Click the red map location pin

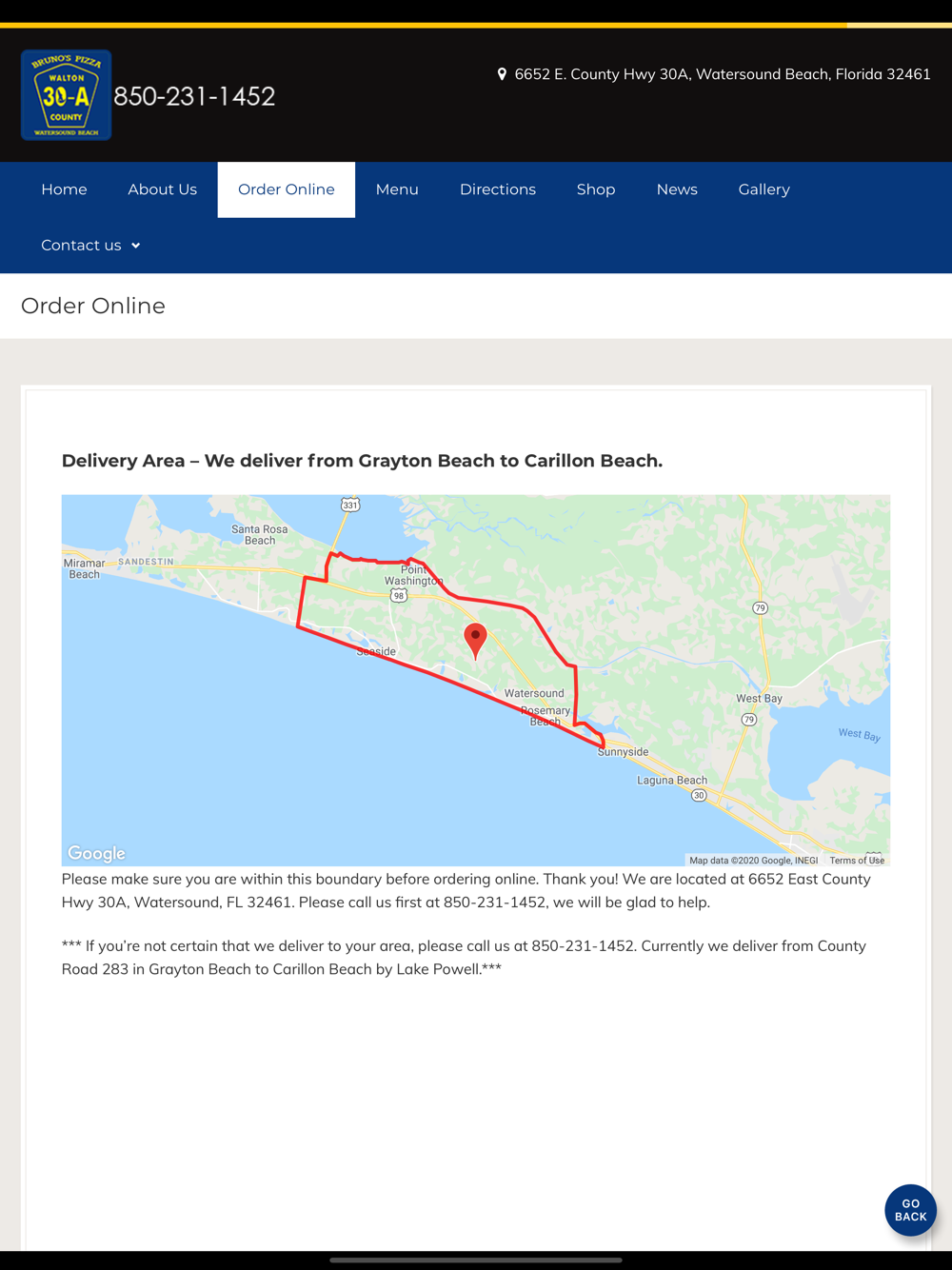tap(475, 642)
